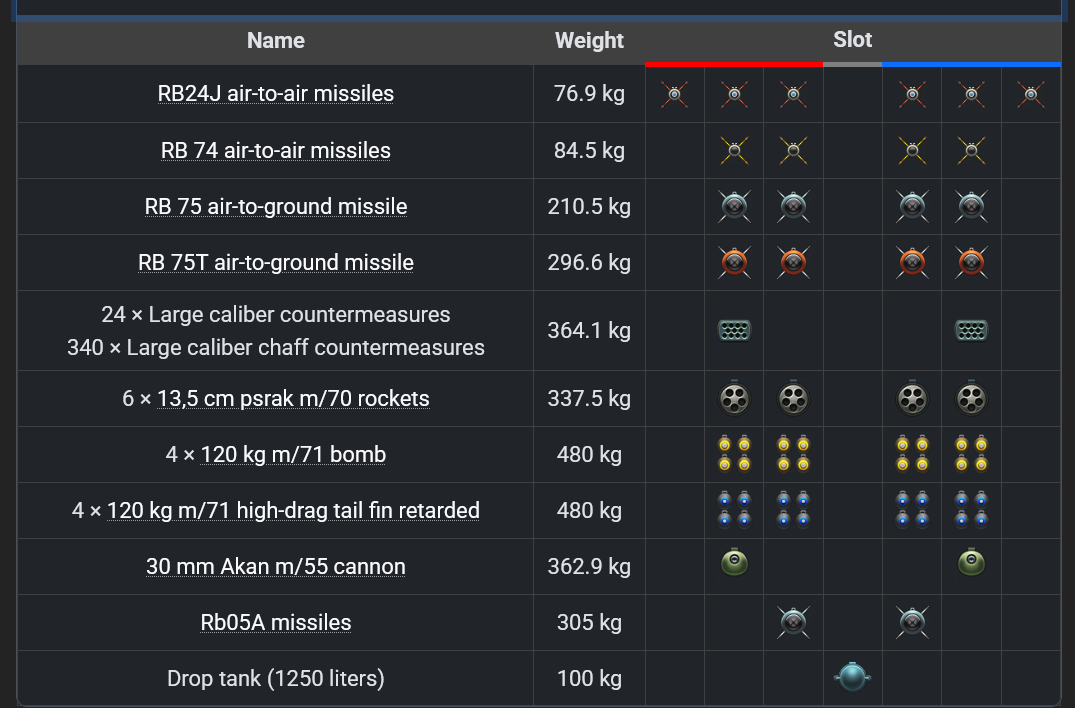The width and height of the screenshot is (1075, 708).
Task: Click the Weight column header
Action: [589, 40]
